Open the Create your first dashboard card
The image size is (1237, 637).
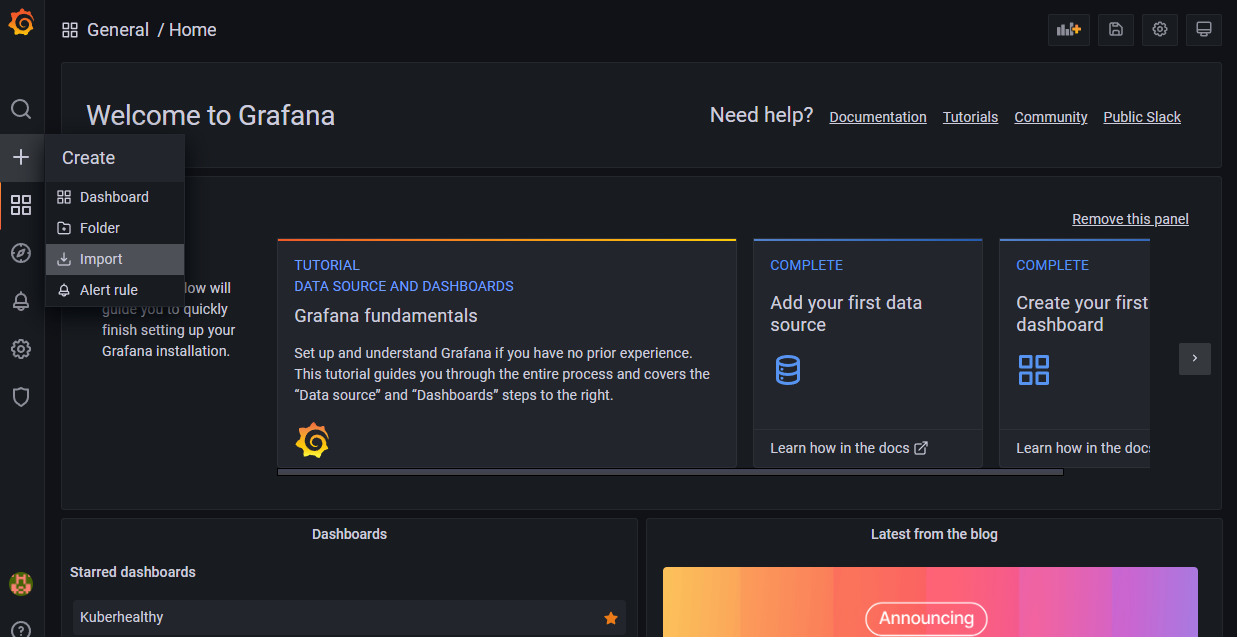(x=1074, y=353)
